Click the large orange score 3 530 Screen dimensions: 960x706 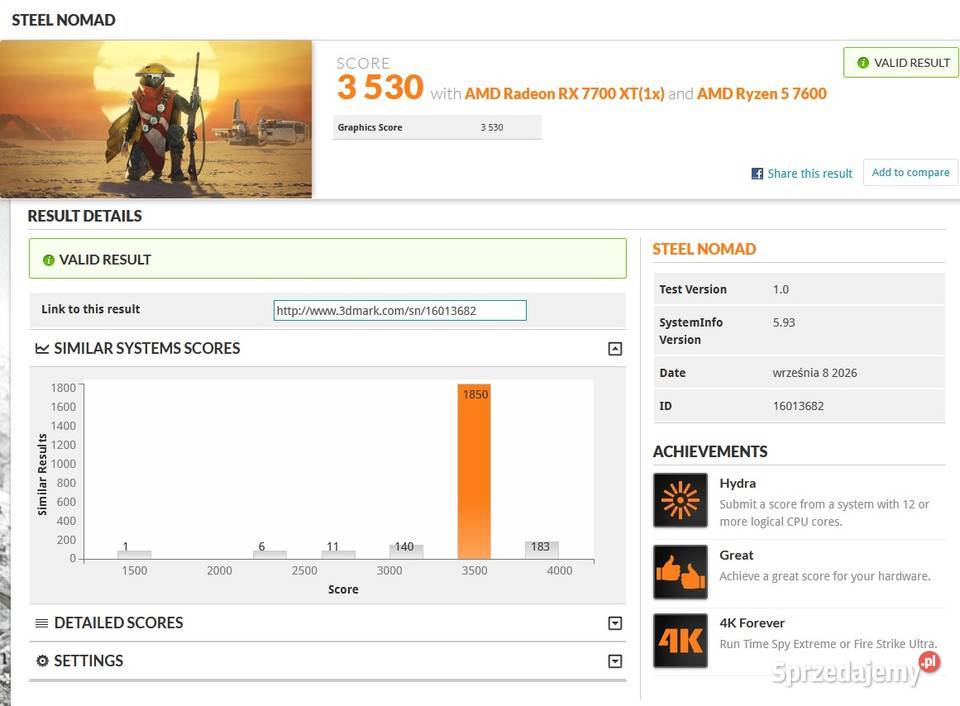380,87
